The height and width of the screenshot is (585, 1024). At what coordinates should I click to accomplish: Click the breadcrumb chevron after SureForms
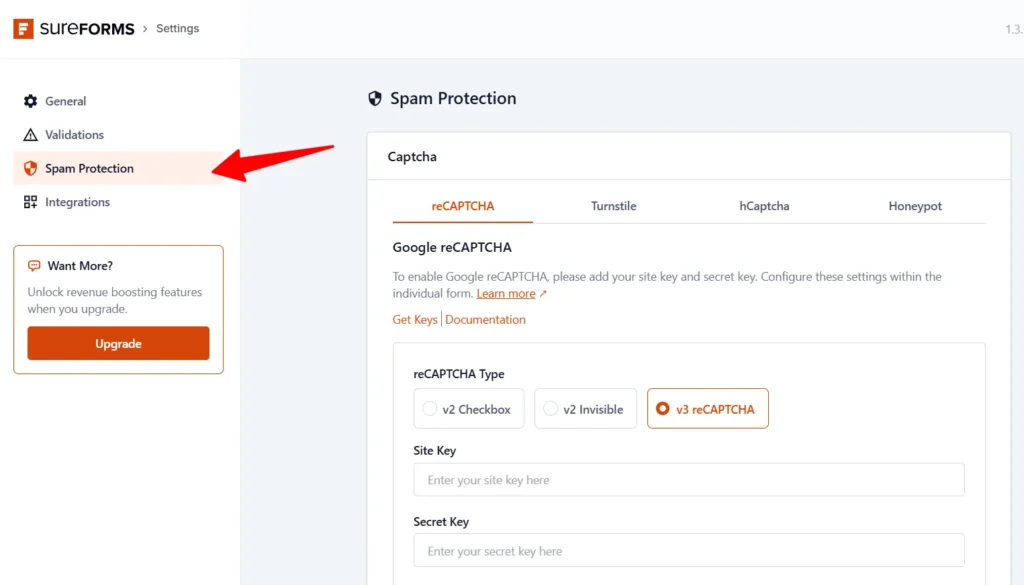coord(145,28)
